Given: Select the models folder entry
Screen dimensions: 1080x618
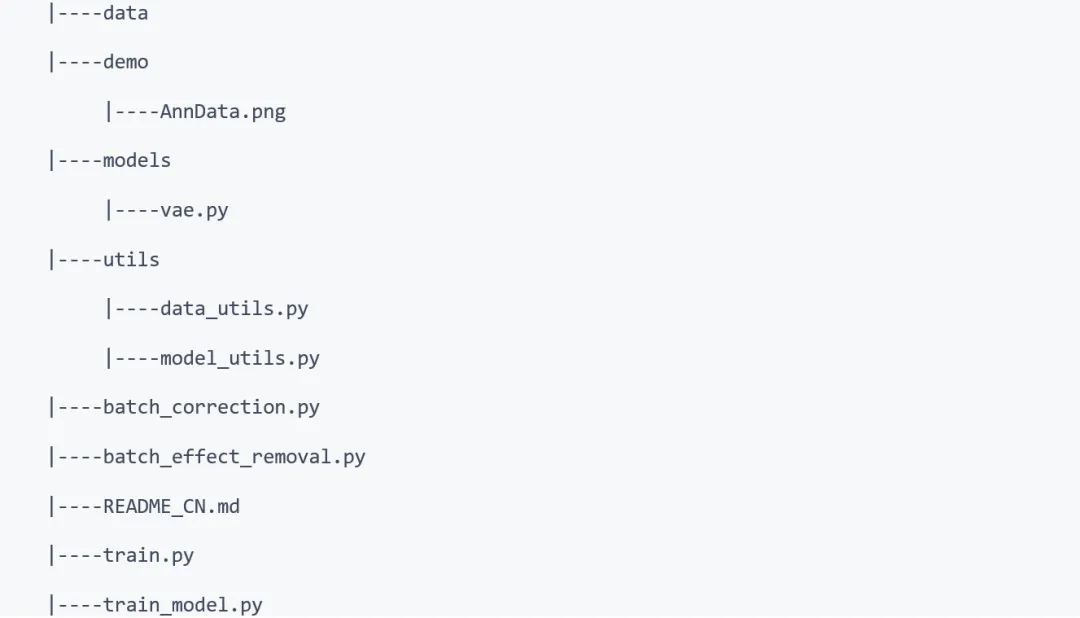Looking at the screenshot, I should 137,160.
